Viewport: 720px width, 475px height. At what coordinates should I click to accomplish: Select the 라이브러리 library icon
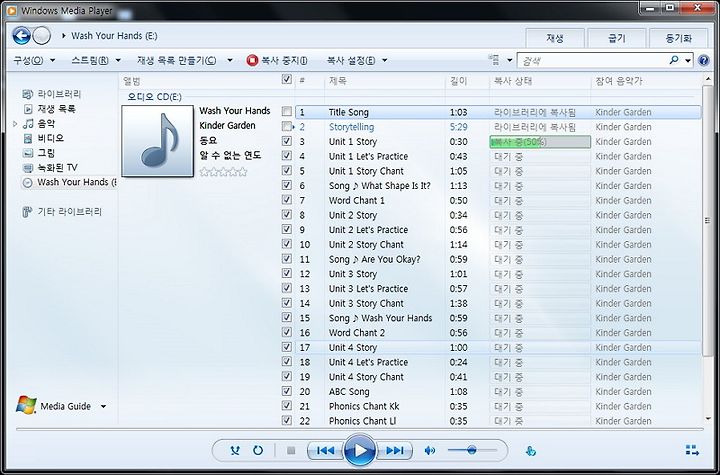28,94
